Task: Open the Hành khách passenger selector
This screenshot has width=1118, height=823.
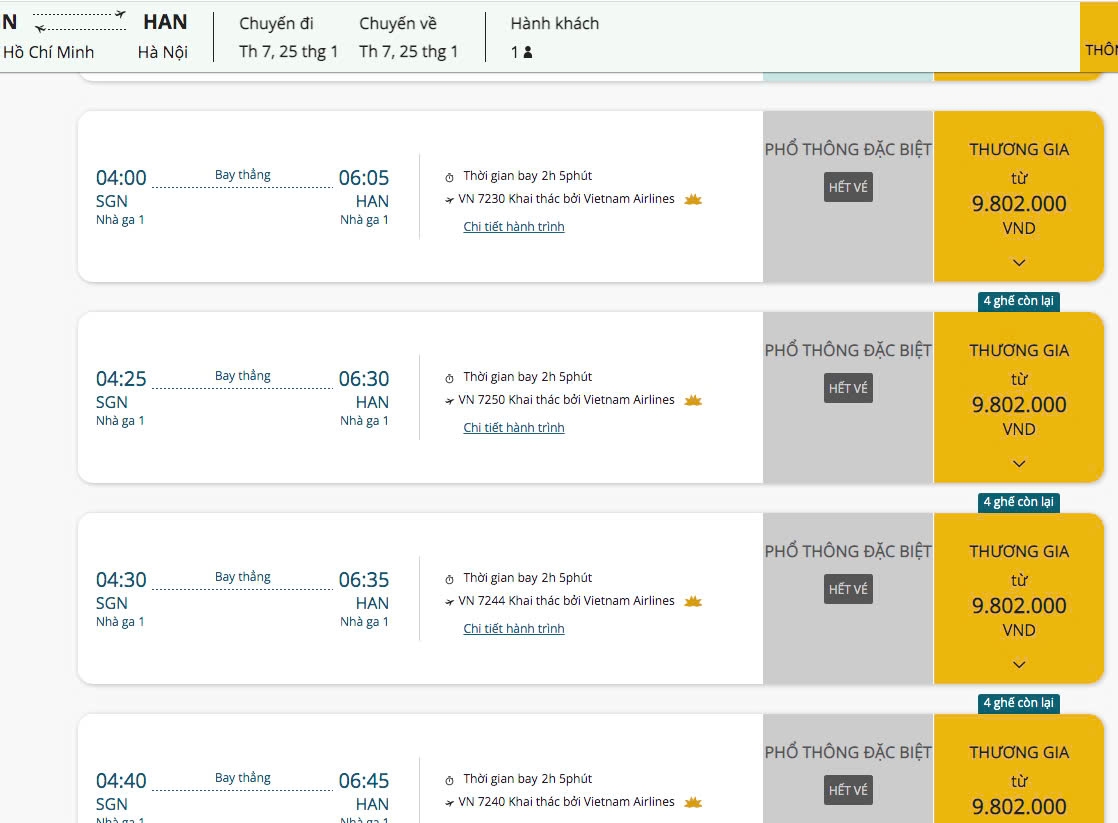Action: pyautogui.click(x=554, y=38)
